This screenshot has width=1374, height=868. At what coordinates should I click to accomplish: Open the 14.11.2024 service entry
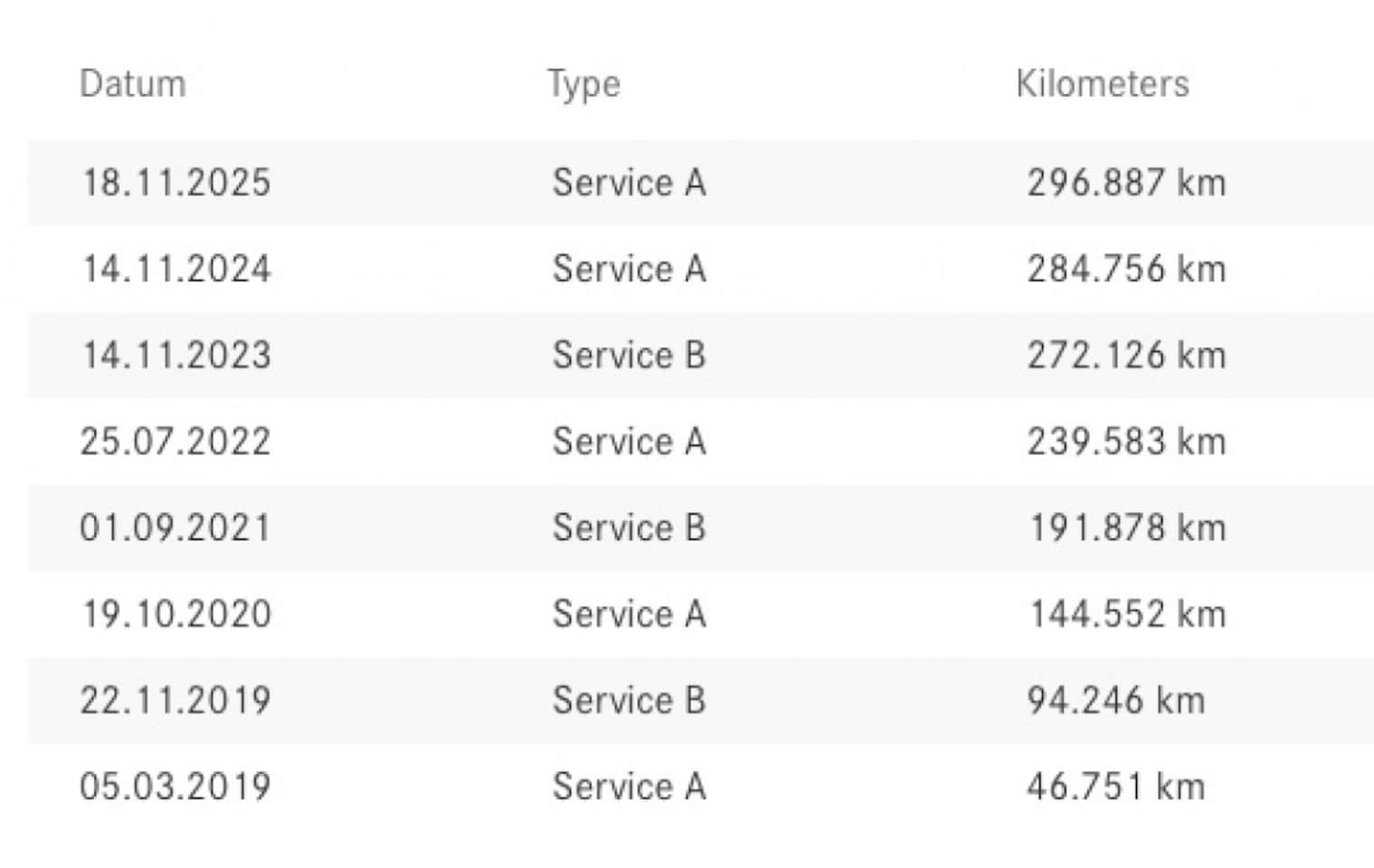[x=700, y=269]
